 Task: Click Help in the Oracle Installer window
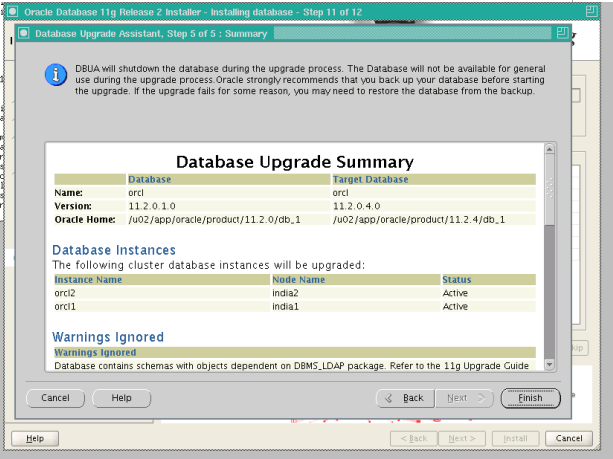(x=35, y=439)
